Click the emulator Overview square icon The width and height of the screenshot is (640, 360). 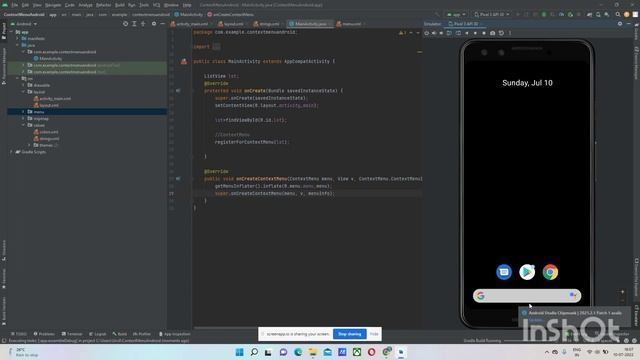pos(484,33)
